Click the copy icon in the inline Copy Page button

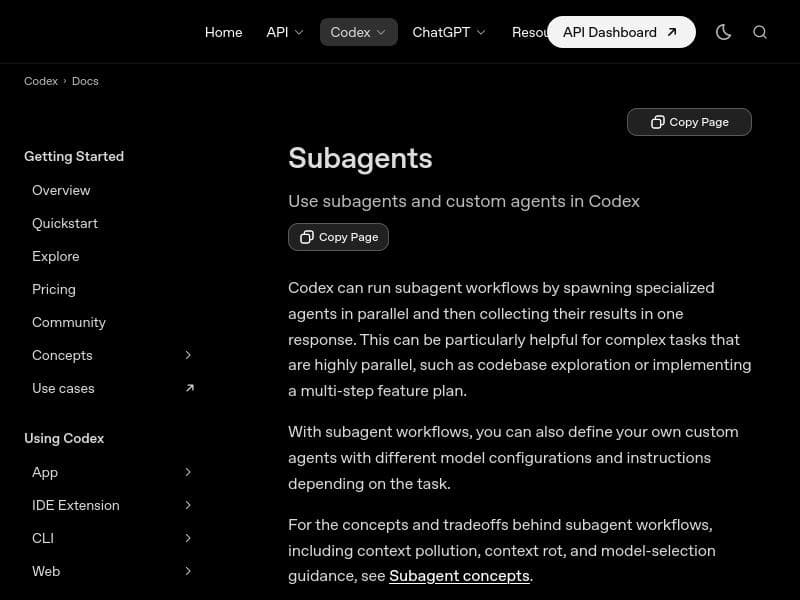pyautogui.click(x=307, y=237)
